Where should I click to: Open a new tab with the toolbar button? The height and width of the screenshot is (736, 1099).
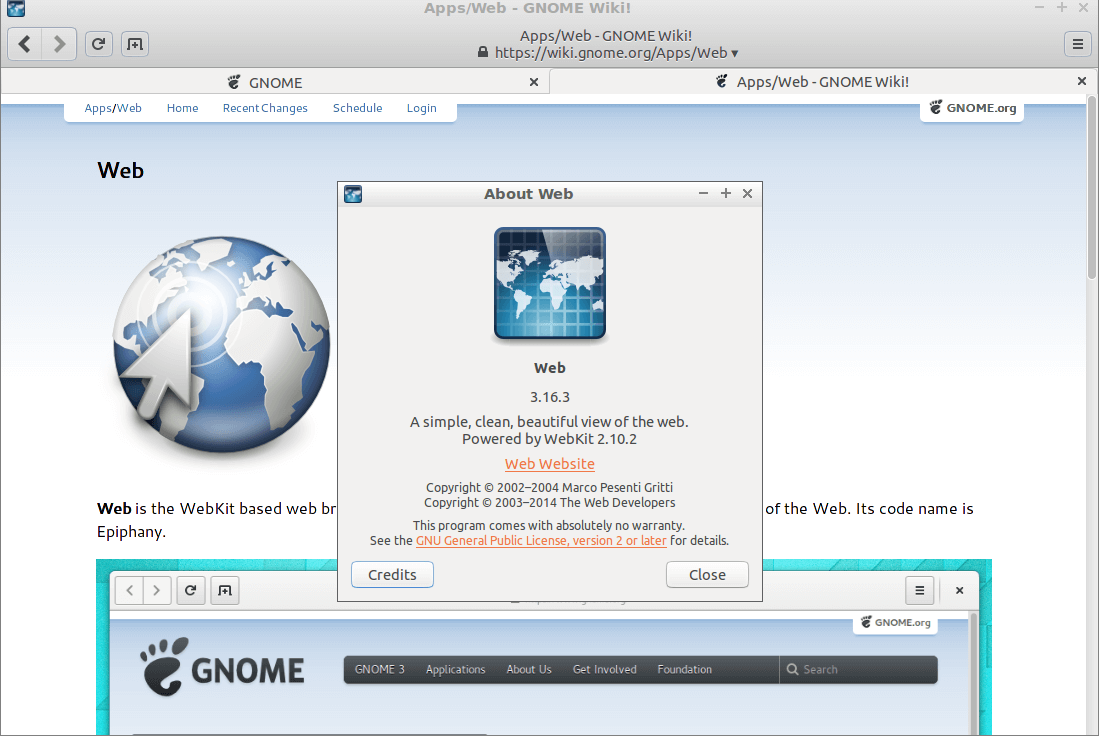coord(135,44)
